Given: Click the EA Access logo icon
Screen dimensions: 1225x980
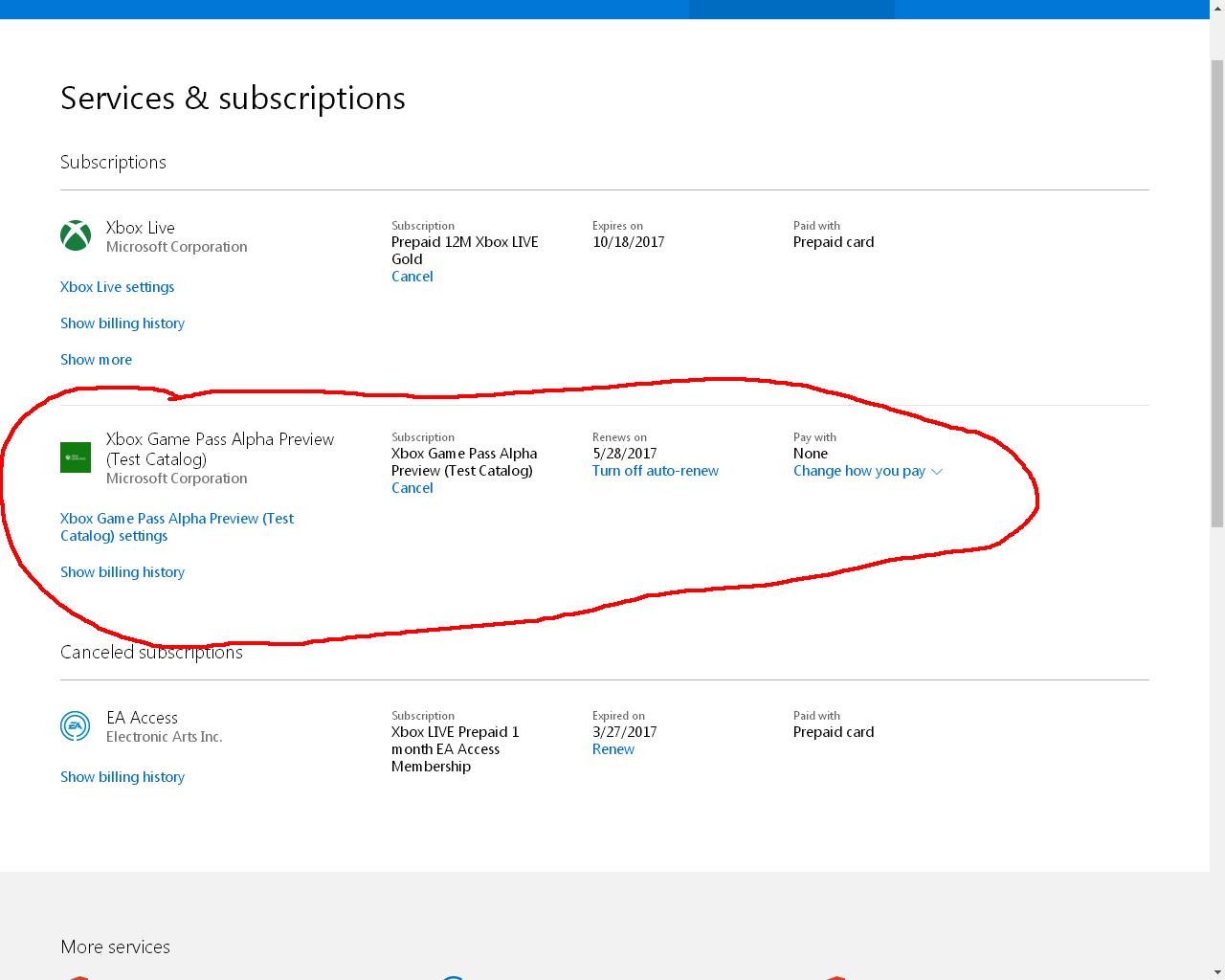Looking at the screenshot, I should [x=76, y=726].
